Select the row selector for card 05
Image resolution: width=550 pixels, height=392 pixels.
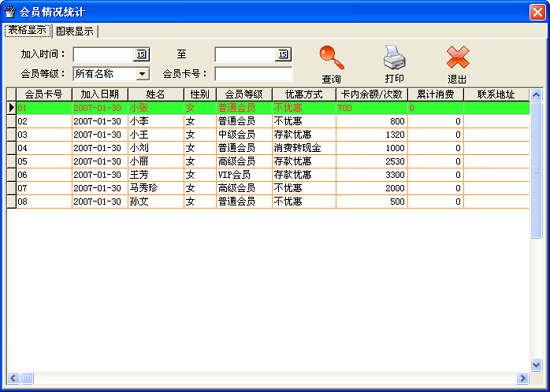(11, 161)
